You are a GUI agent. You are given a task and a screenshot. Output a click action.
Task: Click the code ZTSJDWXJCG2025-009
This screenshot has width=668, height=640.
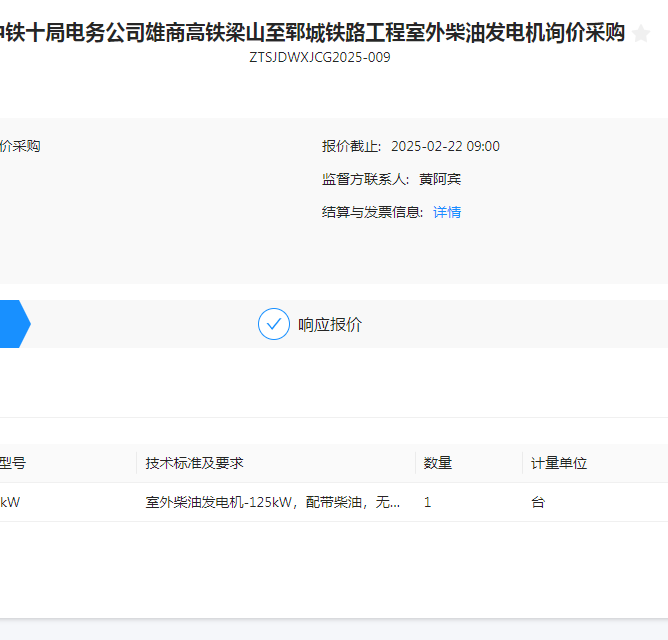click(x=320, y=57)
